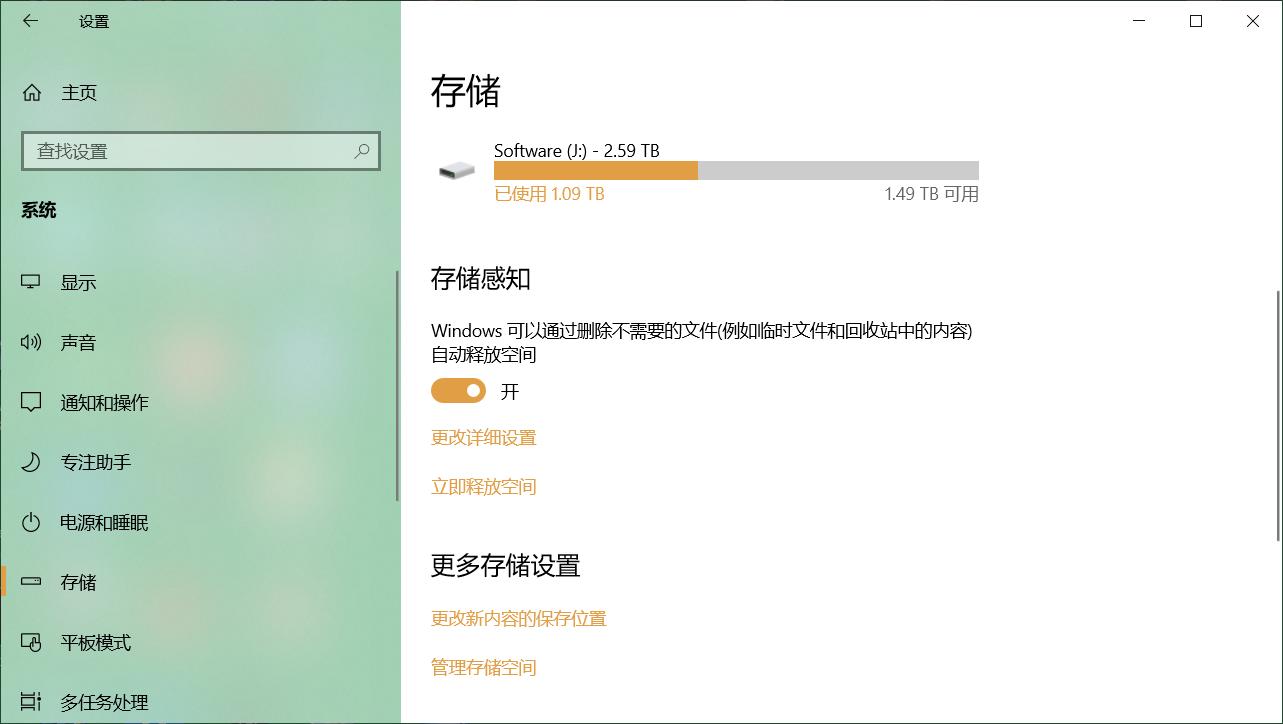1283x724 pixels.
Task: Open 更改新内容的保存位置
Action: tap(518, 619)
